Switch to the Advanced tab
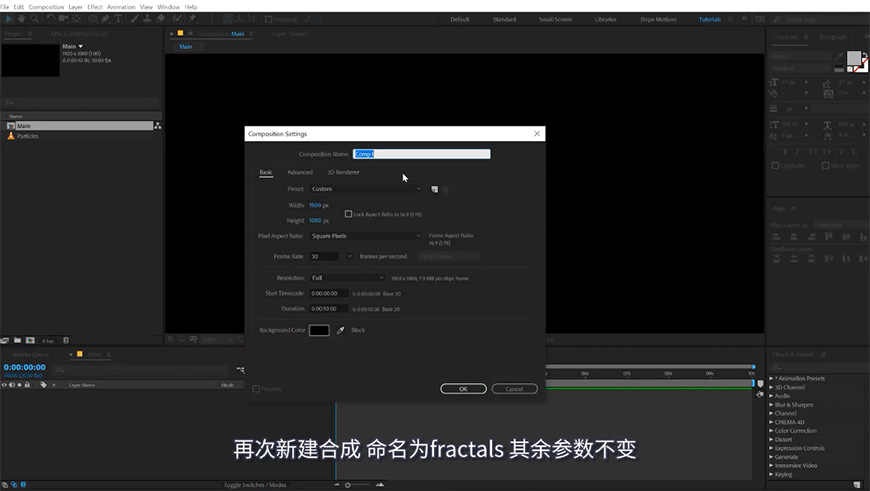Viewport: 870px width, 491px height. [300, 172]
